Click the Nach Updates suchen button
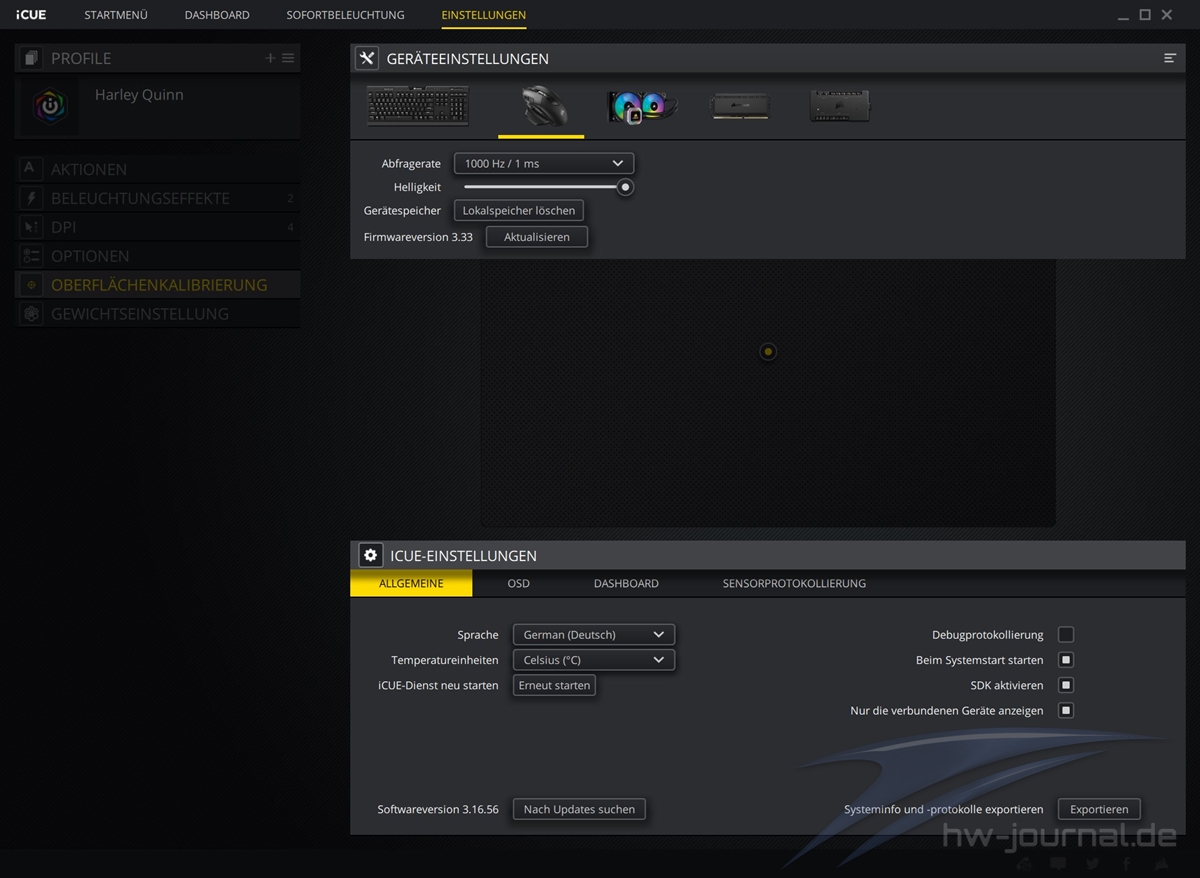Screen dimensions: 1200x878 (x=579, y=809)
